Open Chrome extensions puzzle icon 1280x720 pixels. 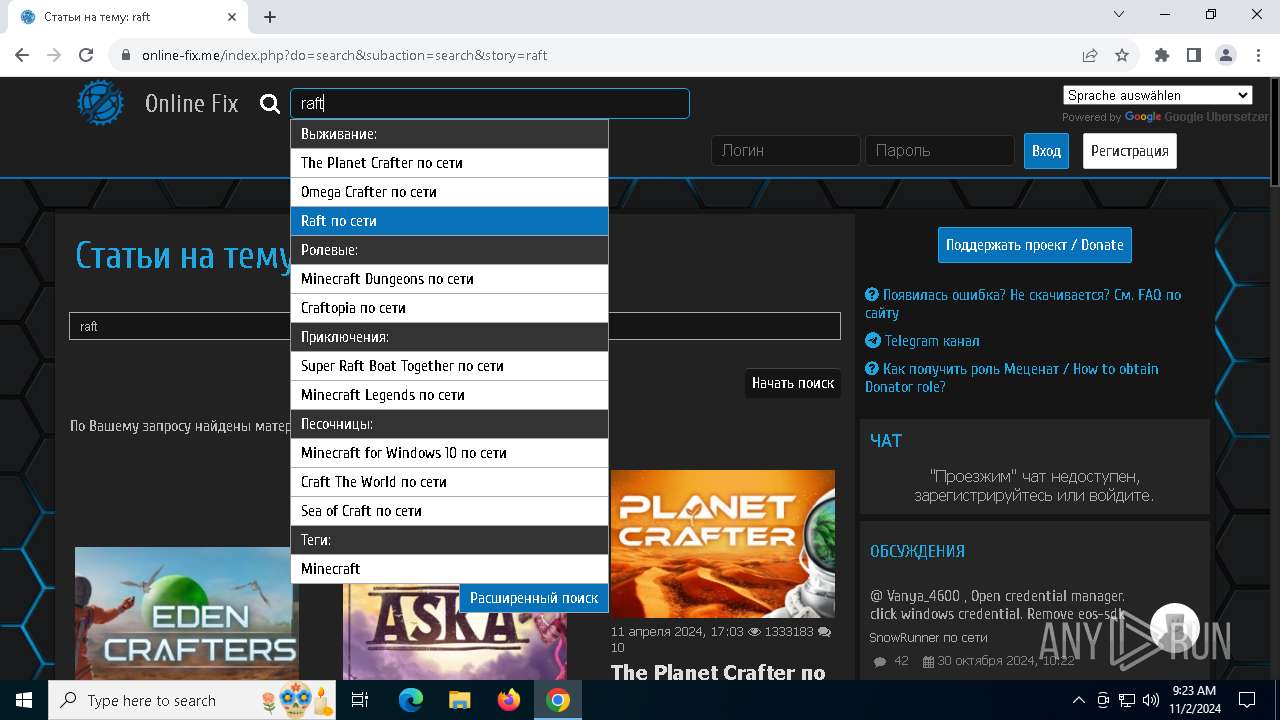(x=1162, y=55)
